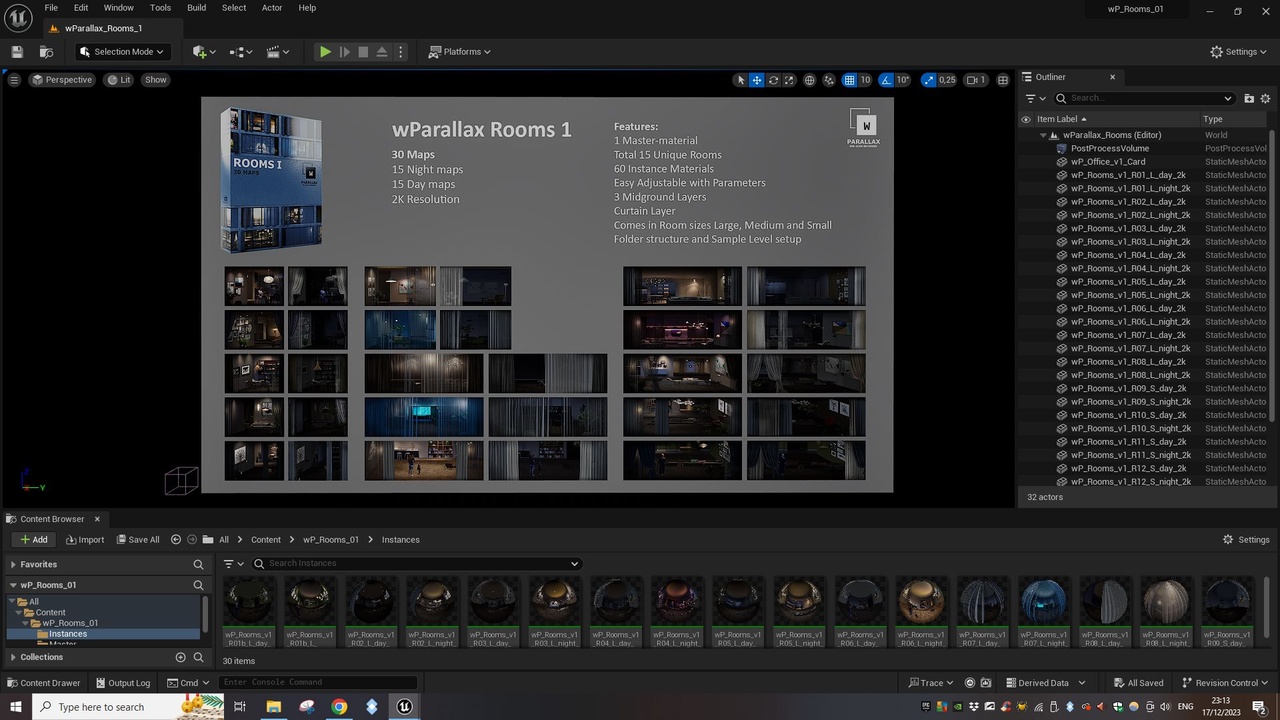Adjust camera speed control showing 1

[x=975, y=80]
